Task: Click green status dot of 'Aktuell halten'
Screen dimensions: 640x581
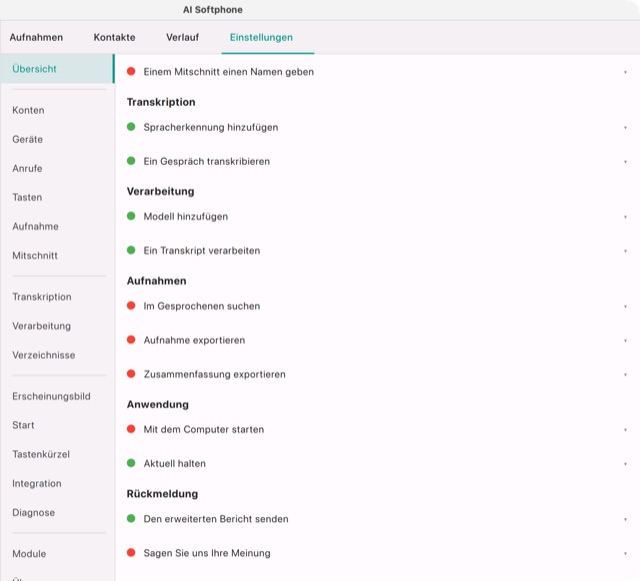Action: pos(131,463)
